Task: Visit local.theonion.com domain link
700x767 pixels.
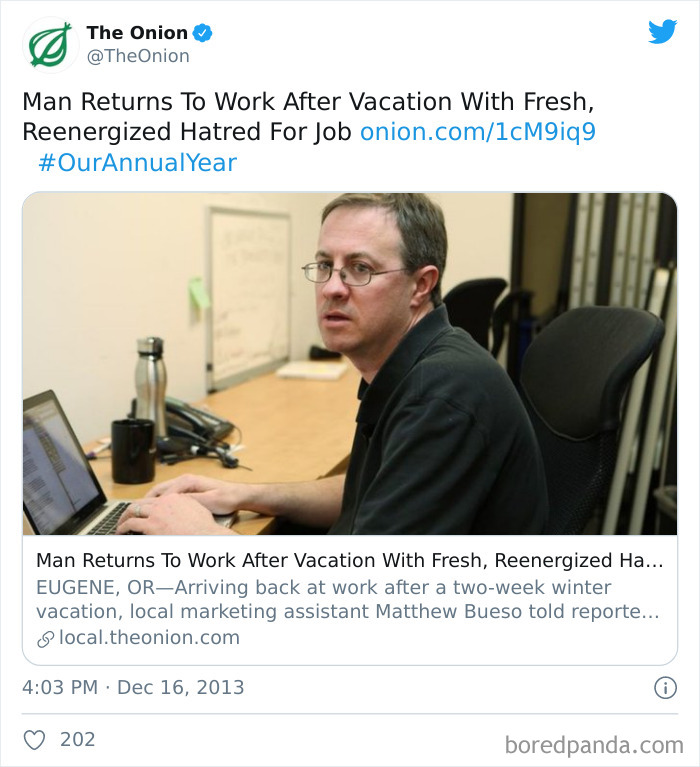Action: coord(149,638)
